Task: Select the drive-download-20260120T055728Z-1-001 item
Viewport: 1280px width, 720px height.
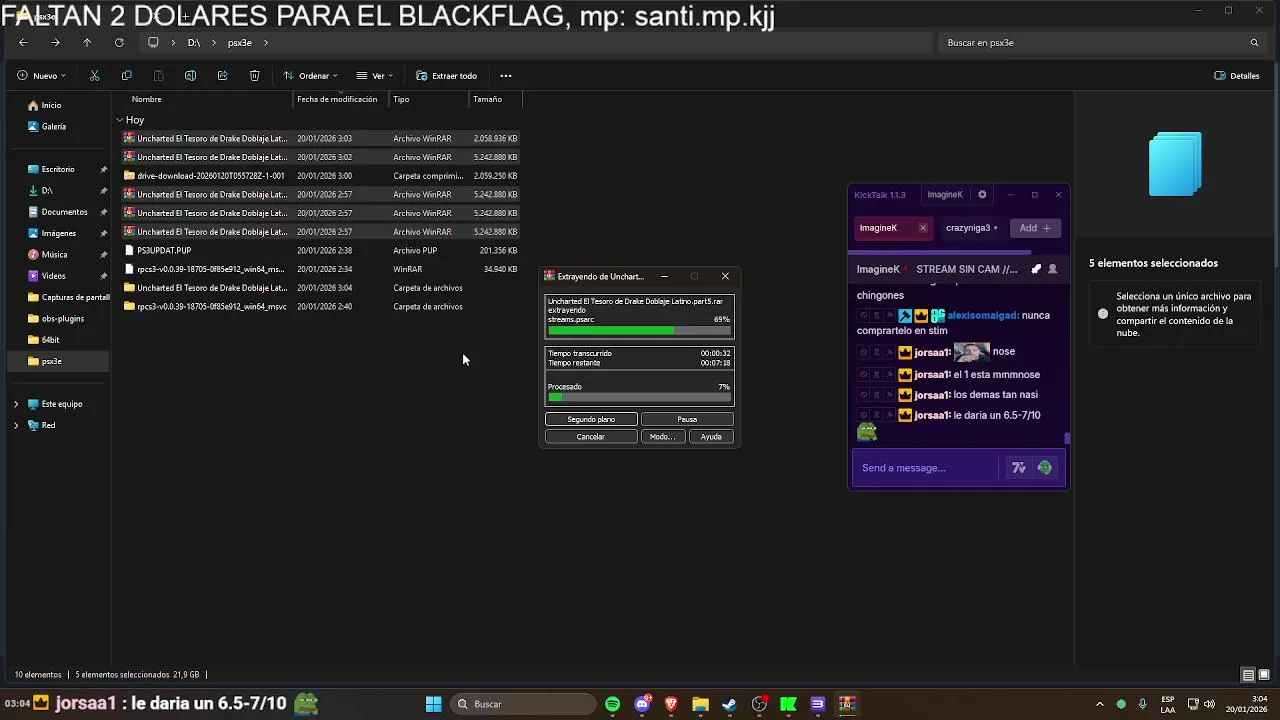Action: tap(320, 176)
